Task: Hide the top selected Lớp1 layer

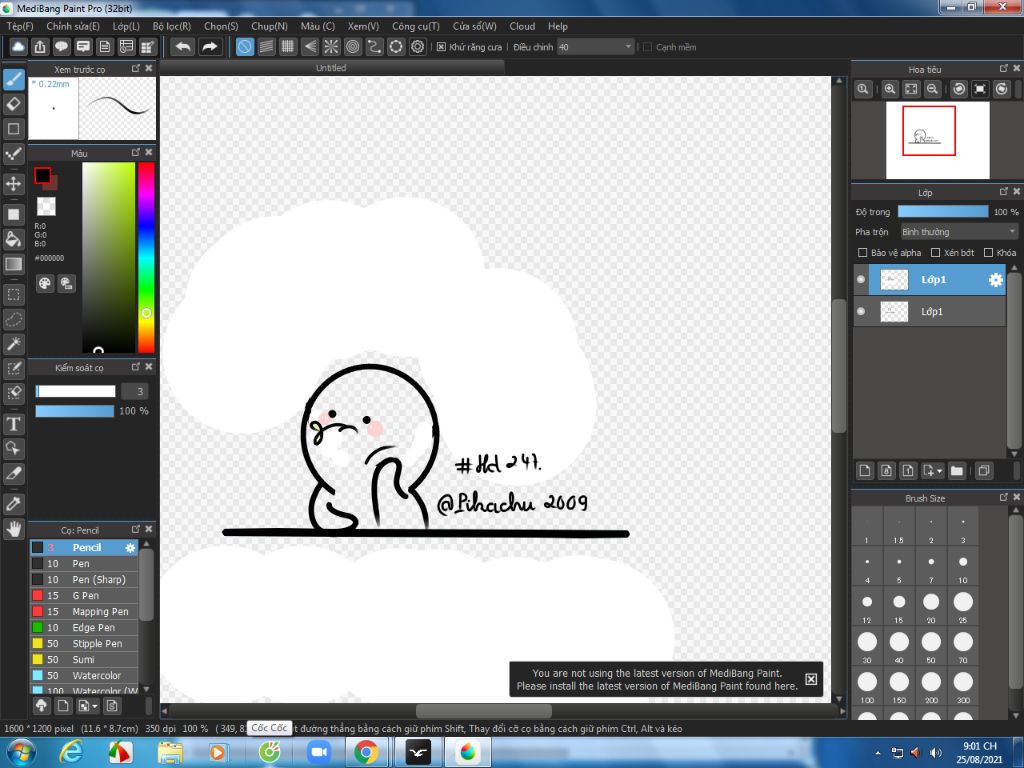Action: [861, 280]
